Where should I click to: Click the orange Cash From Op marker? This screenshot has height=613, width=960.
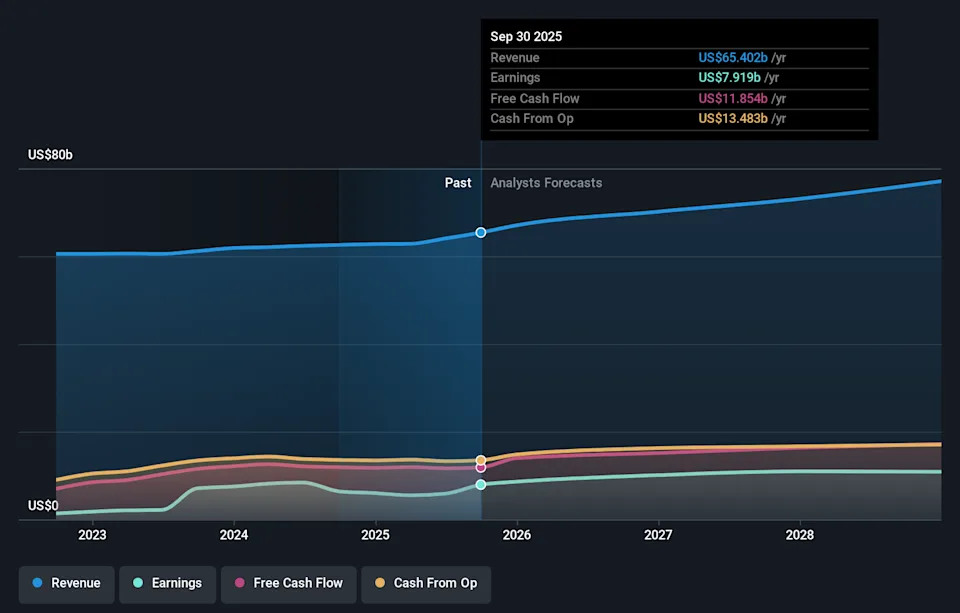[x=481, y=460]
